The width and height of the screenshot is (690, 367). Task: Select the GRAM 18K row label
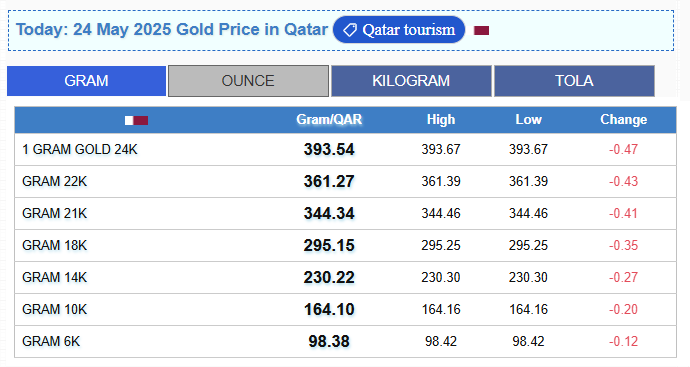click(x=55, y=245)
